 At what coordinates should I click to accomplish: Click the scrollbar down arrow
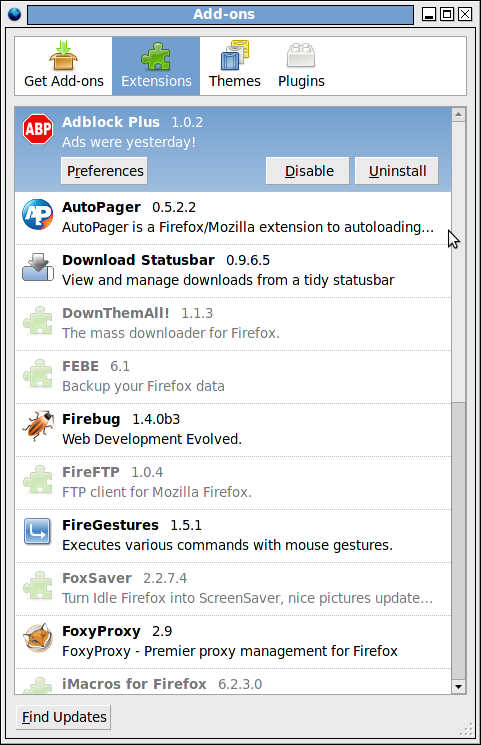[x=459, y=687]
